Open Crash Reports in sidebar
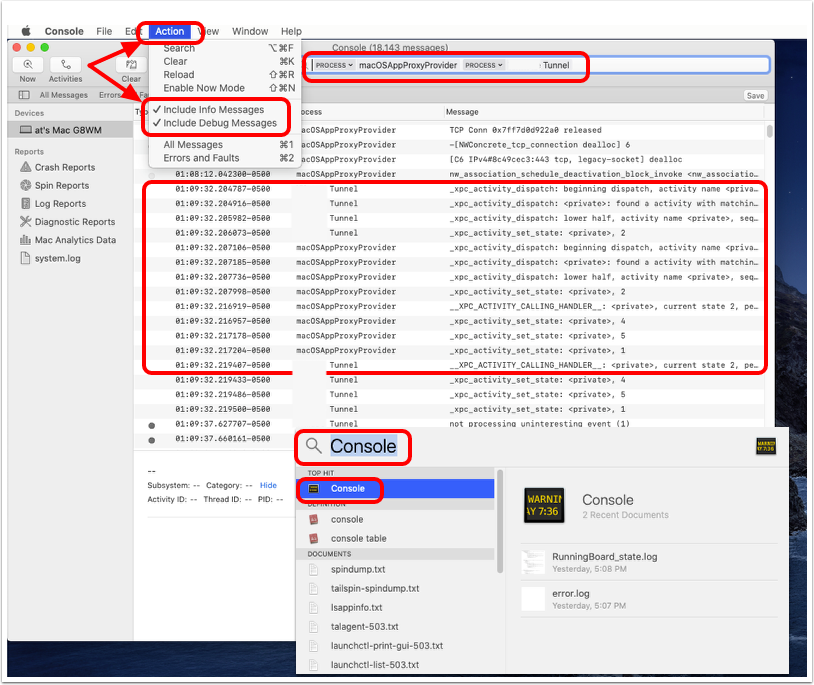Viewport: 814px width, 685px height. (x=65, y=168)
